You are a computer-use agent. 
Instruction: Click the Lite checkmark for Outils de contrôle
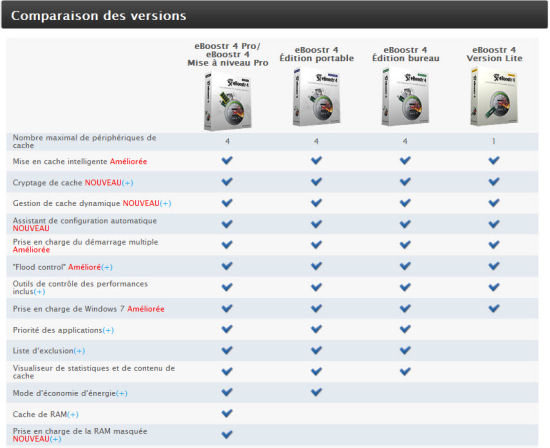point(494,287)
